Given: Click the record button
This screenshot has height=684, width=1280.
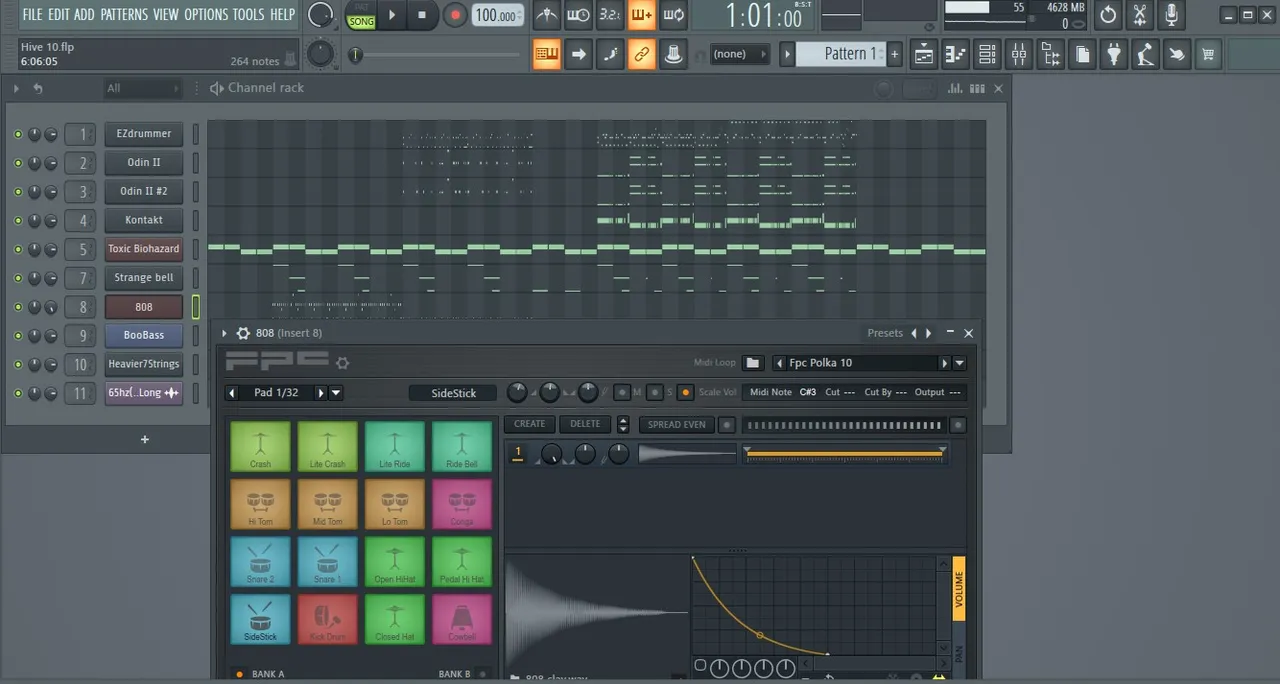Looking at the screenshot, I should (455, 15).
